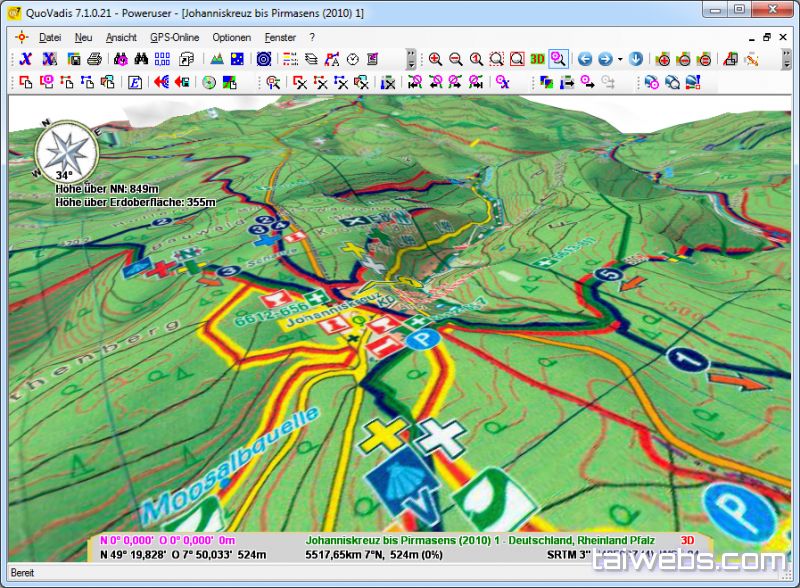Toggle the zoom 1:1 magnifier icon

tap(476, 59)
